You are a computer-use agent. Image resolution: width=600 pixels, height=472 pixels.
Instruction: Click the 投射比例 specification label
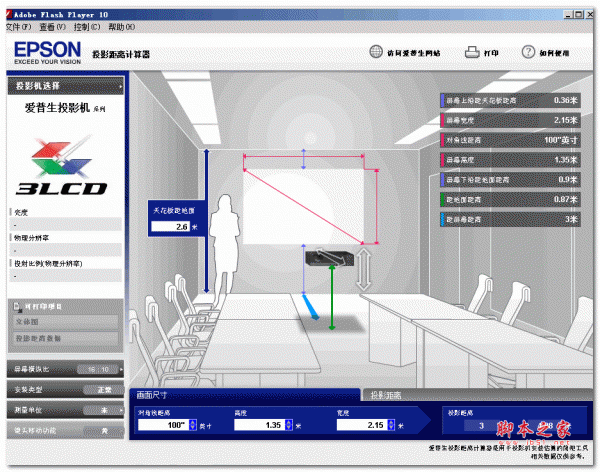48,263
